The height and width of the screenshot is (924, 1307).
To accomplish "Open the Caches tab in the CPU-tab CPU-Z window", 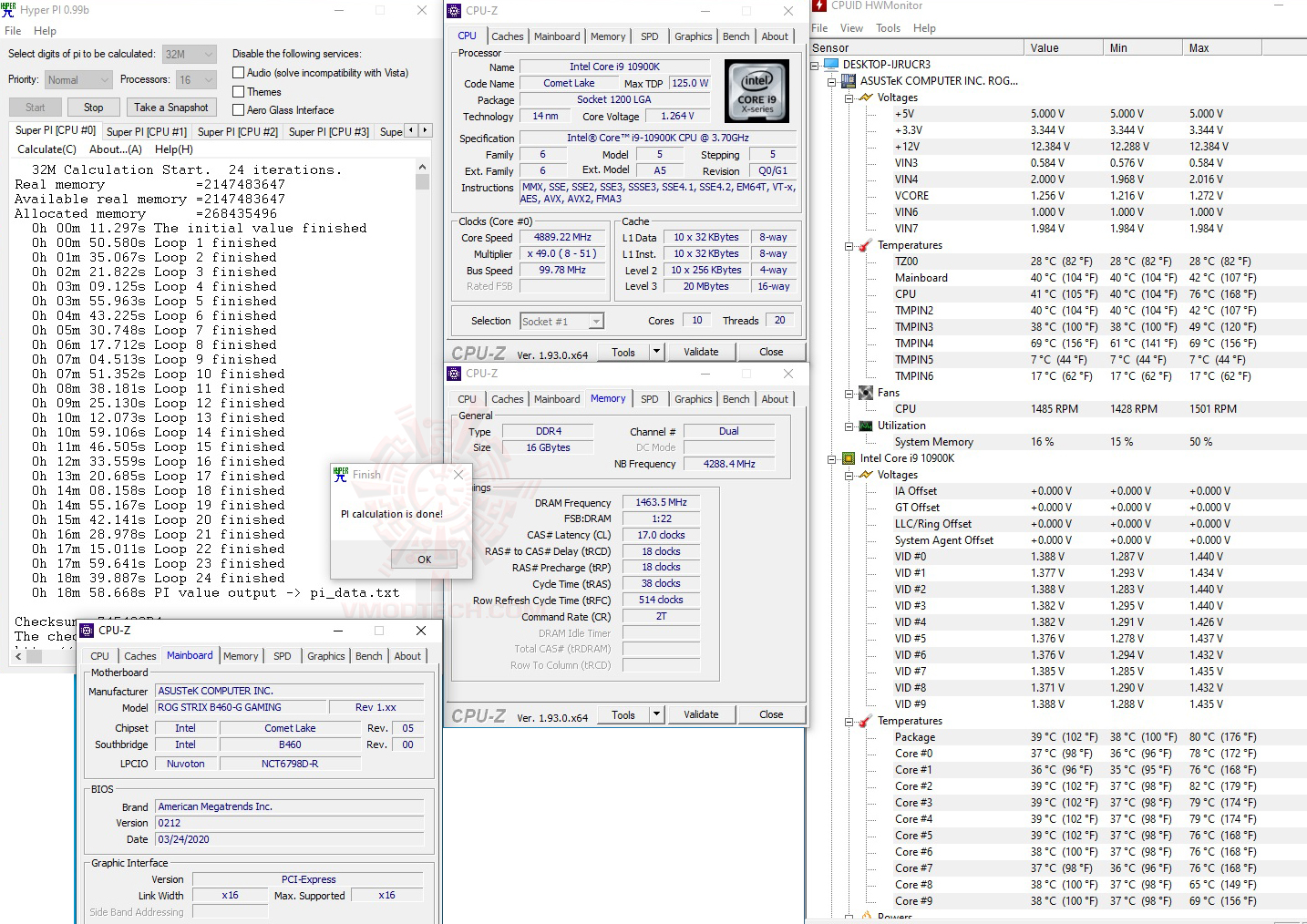I will tap(508, 36).
